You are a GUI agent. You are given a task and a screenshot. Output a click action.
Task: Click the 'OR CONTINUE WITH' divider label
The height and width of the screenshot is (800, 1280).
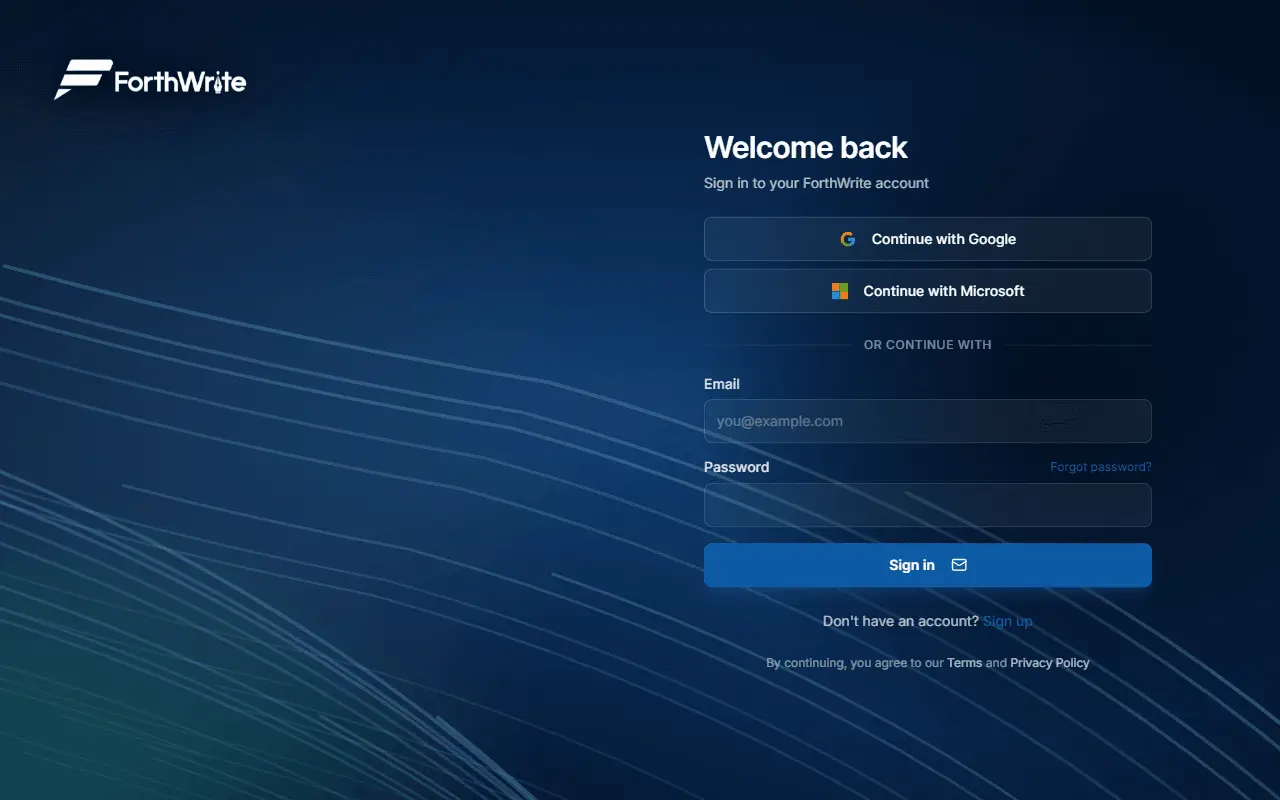pos(928,345)
